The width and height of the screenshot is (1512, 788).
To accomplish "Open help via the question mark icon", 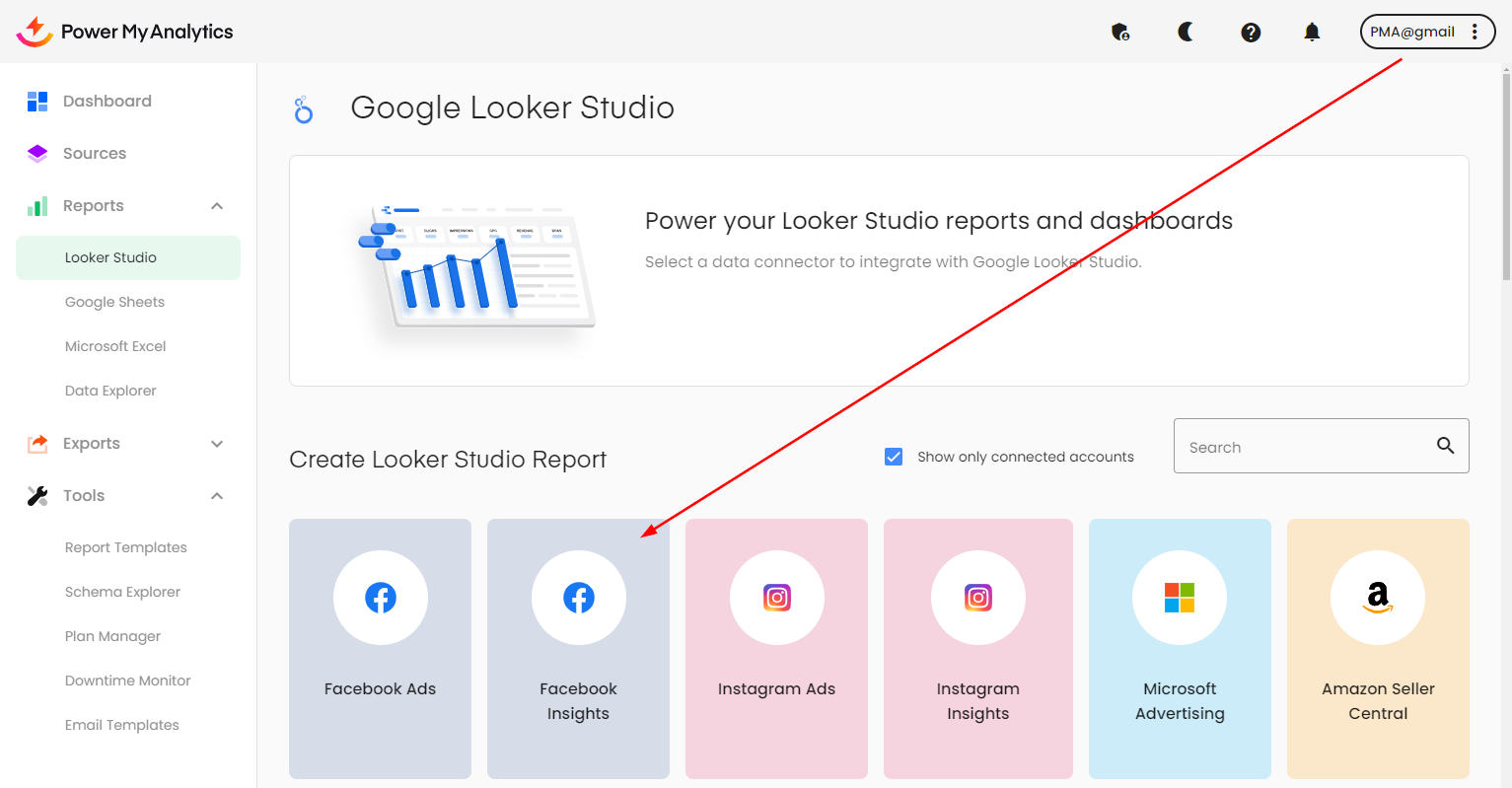I will coord(1251,33).
